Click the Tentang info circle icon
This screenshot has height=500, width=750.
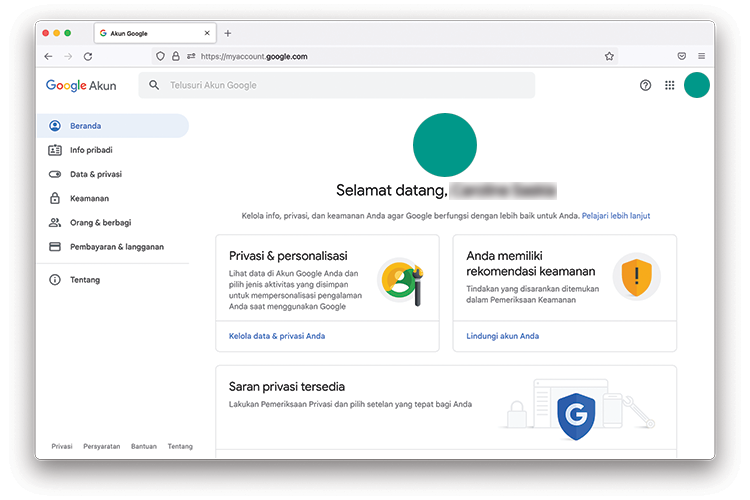click(x=55, y=279)
